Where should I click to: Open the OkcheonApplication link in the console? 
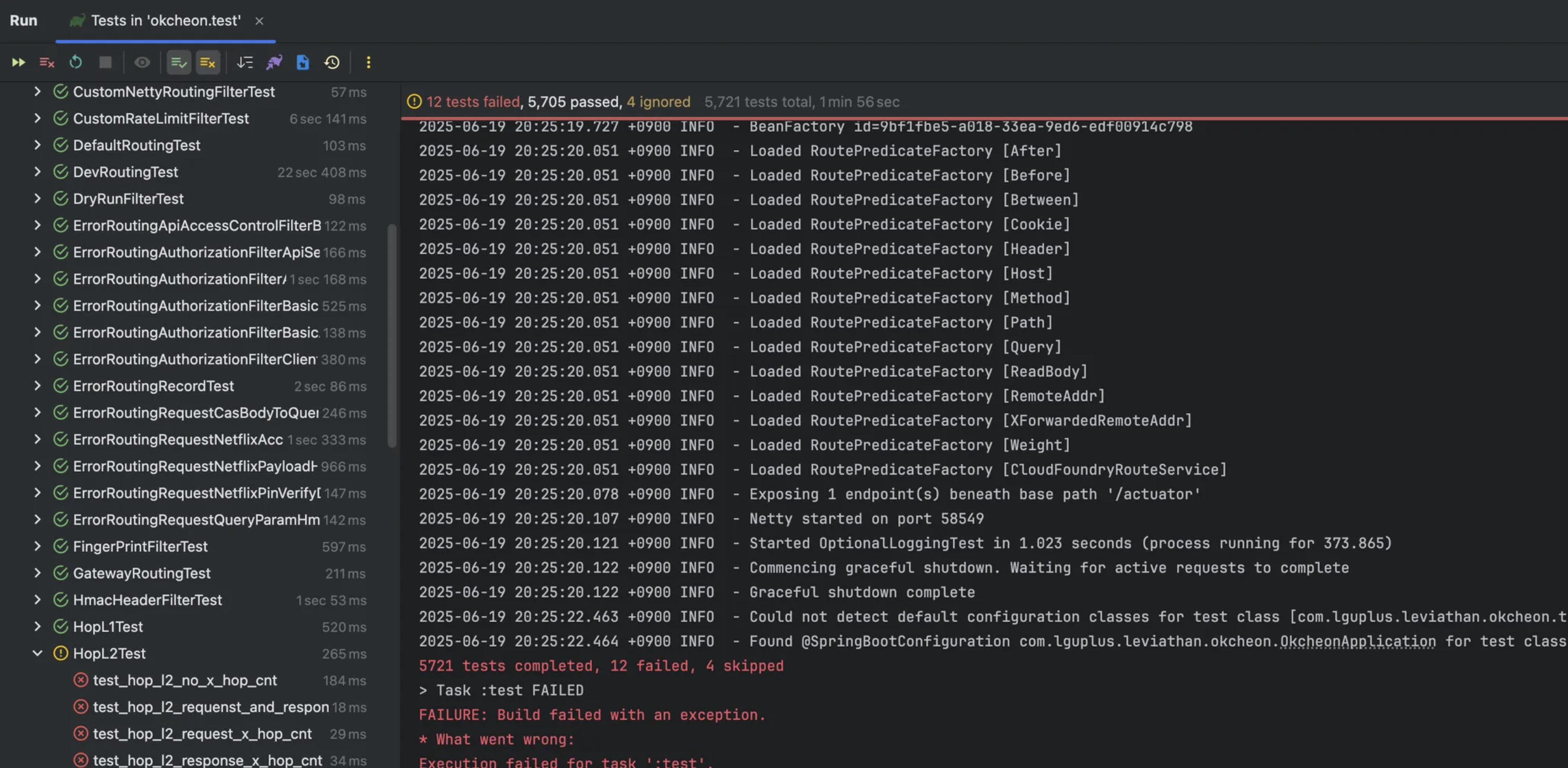(1357, 641)
